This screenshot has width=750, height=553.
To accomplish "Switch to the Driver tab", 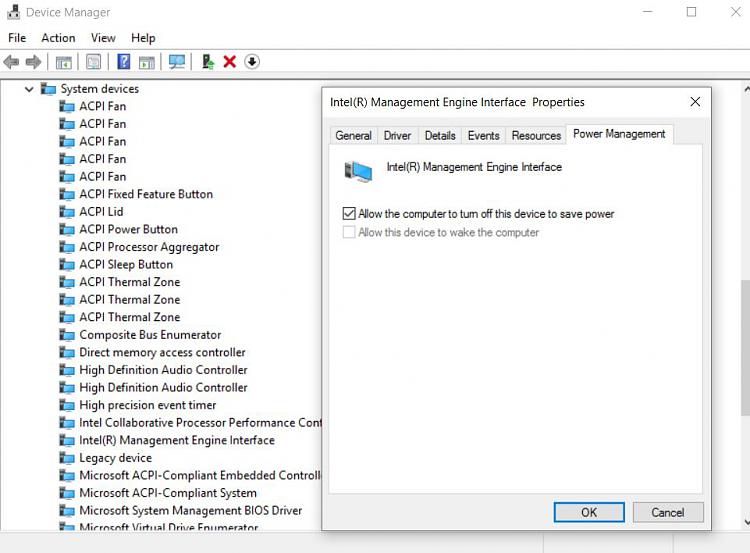I will click(x=397, y=135).
